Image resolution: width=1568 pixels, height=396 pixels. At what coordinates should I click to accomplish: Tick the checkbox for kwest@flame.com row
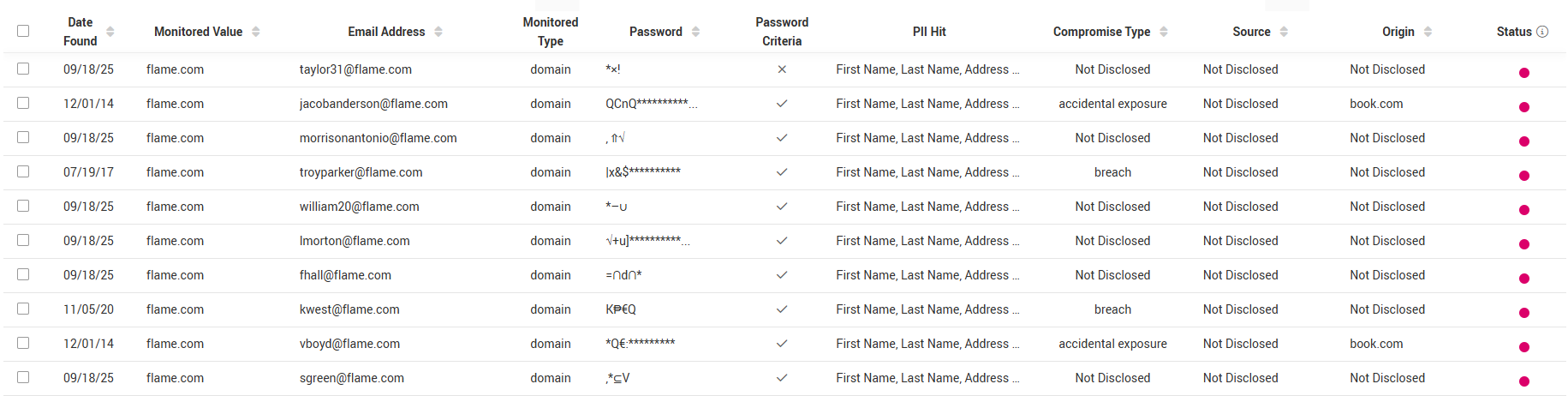[x=23, y=309]
